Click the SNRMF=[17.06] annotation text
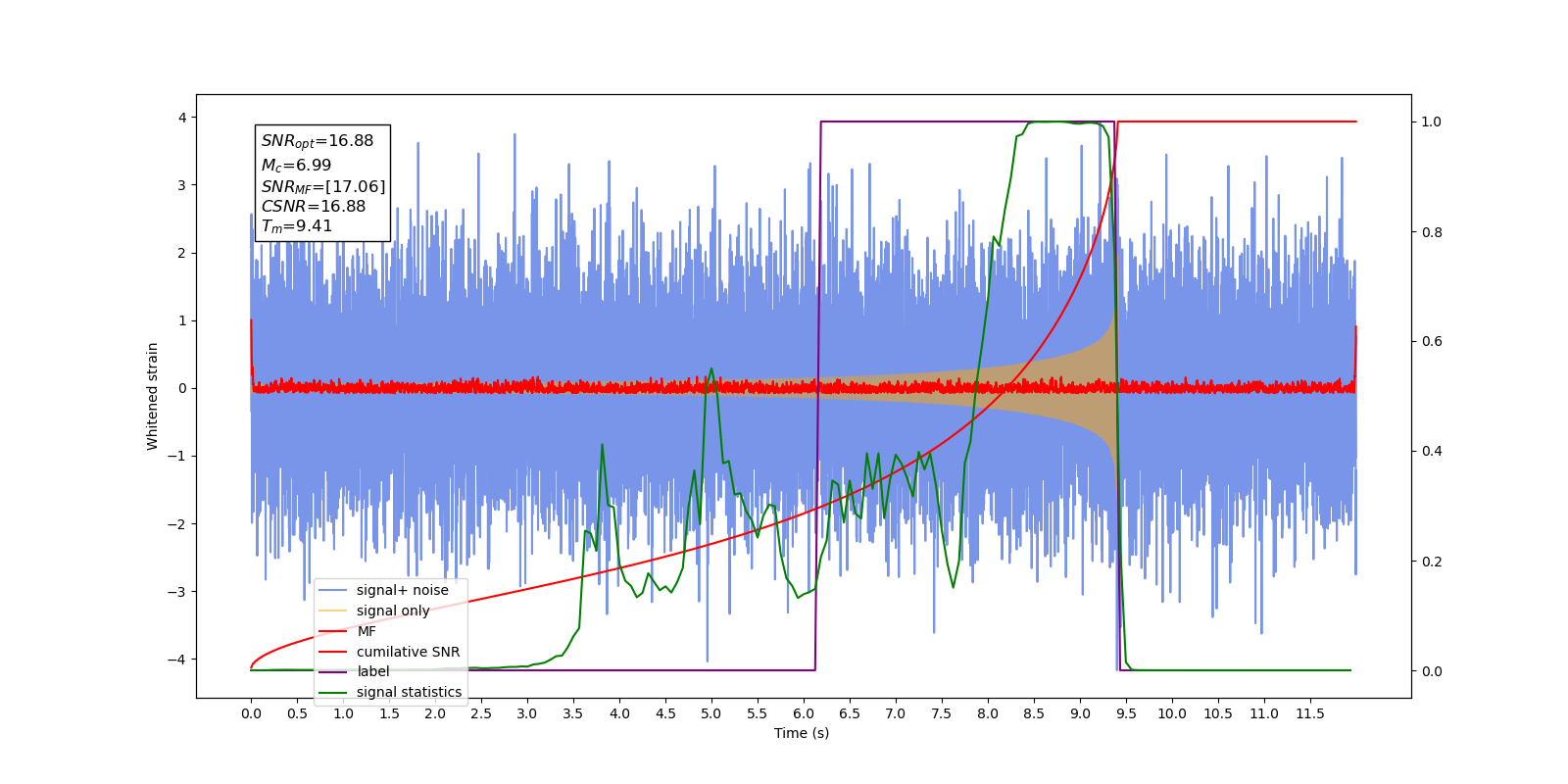Viewport: 1568px width, 784px height. click(323, 186)
